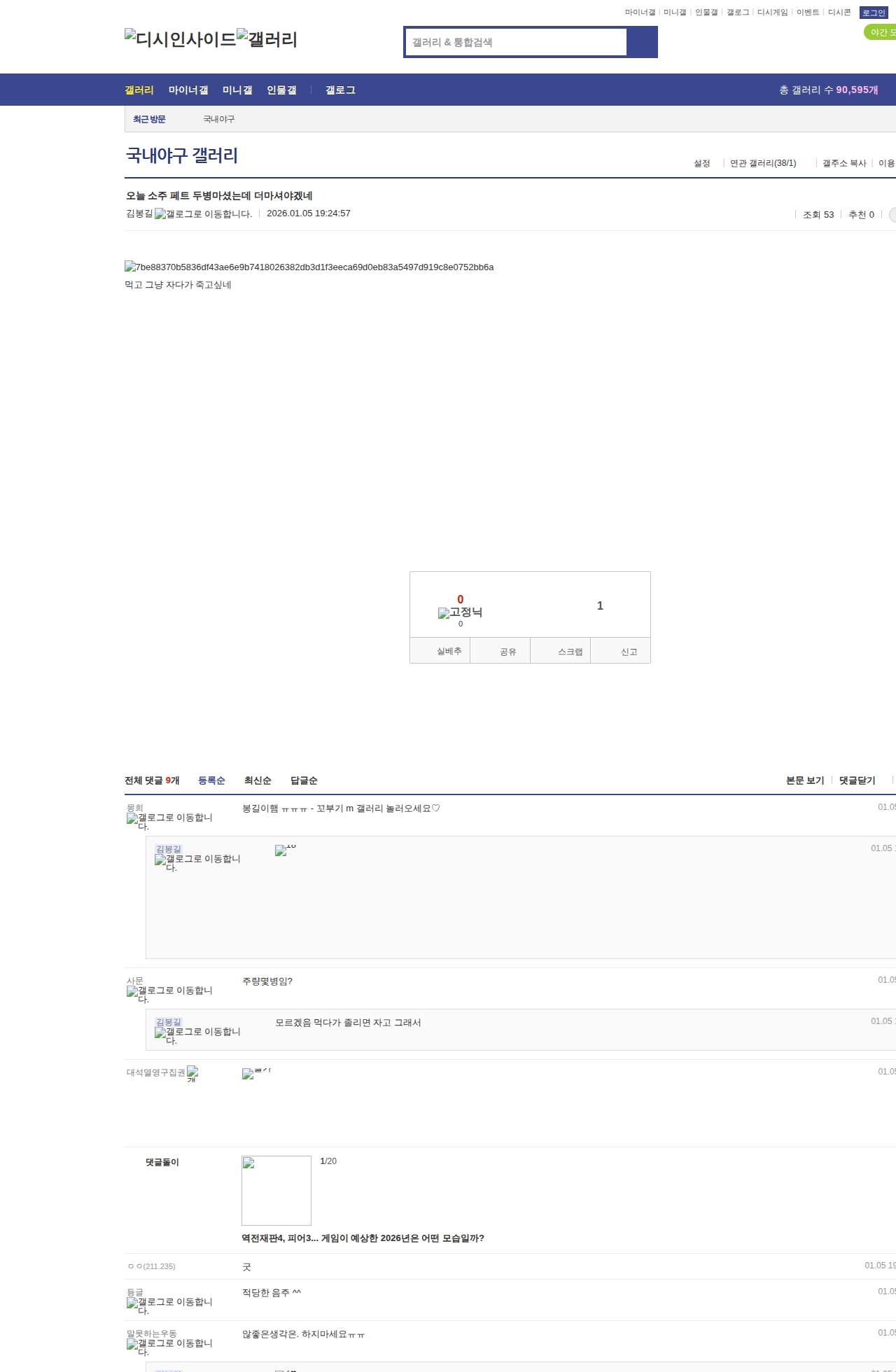Click the nickname 사문
The width and height of the screenshot is (896, 1372).
coord(135,981)
